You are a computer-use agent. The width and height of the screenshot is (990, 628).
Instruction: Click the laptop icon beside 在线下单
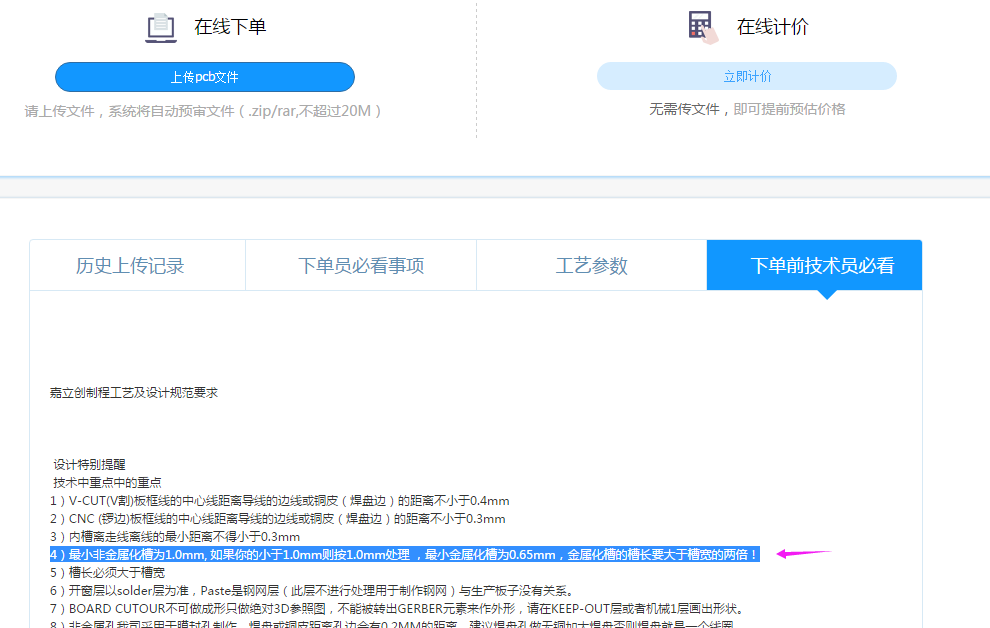coord(161,28)
